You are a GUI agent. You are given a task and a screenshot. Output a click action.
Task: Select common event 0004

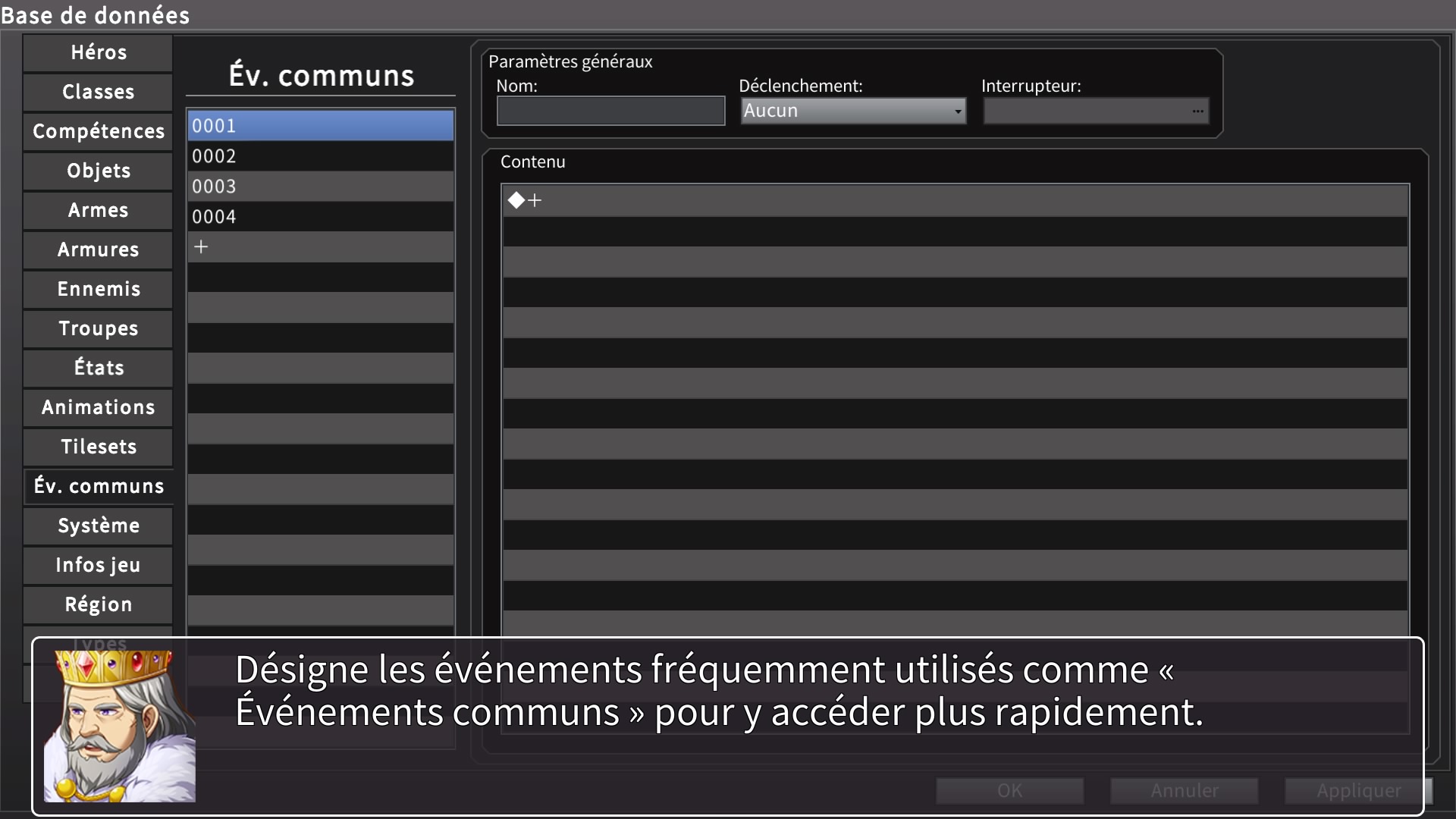tap(321, 217)
